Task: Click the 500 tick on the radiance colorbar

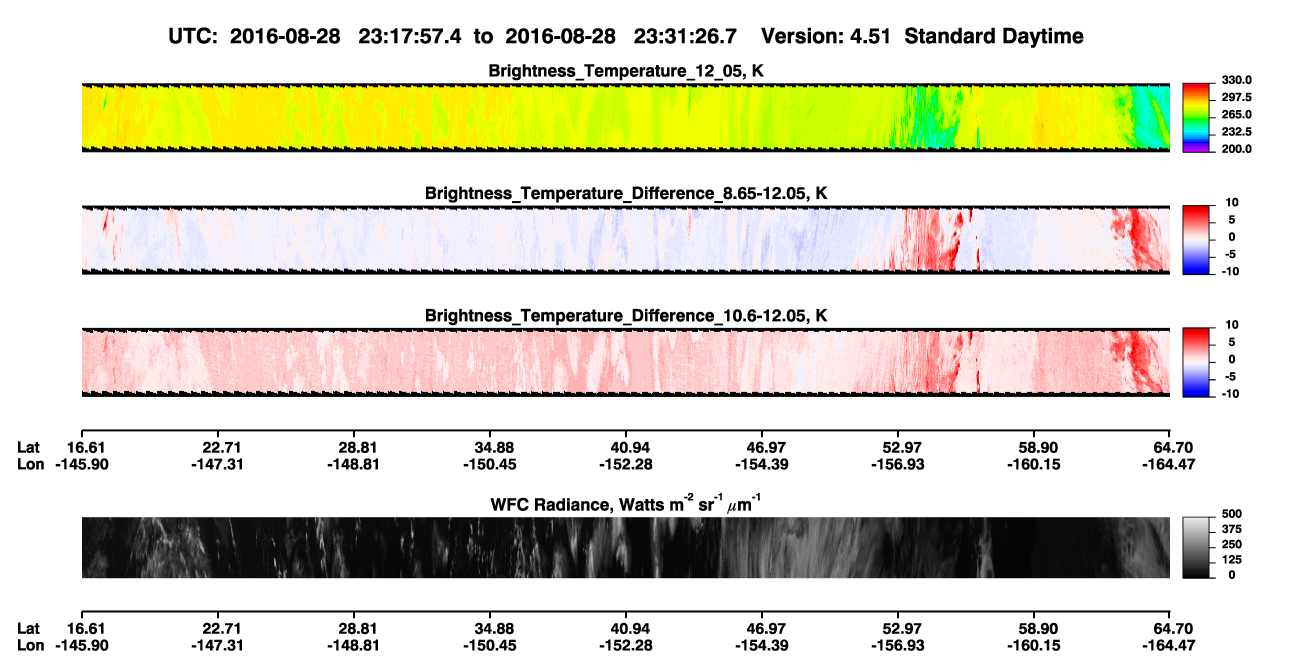Action: (1234, 516)
